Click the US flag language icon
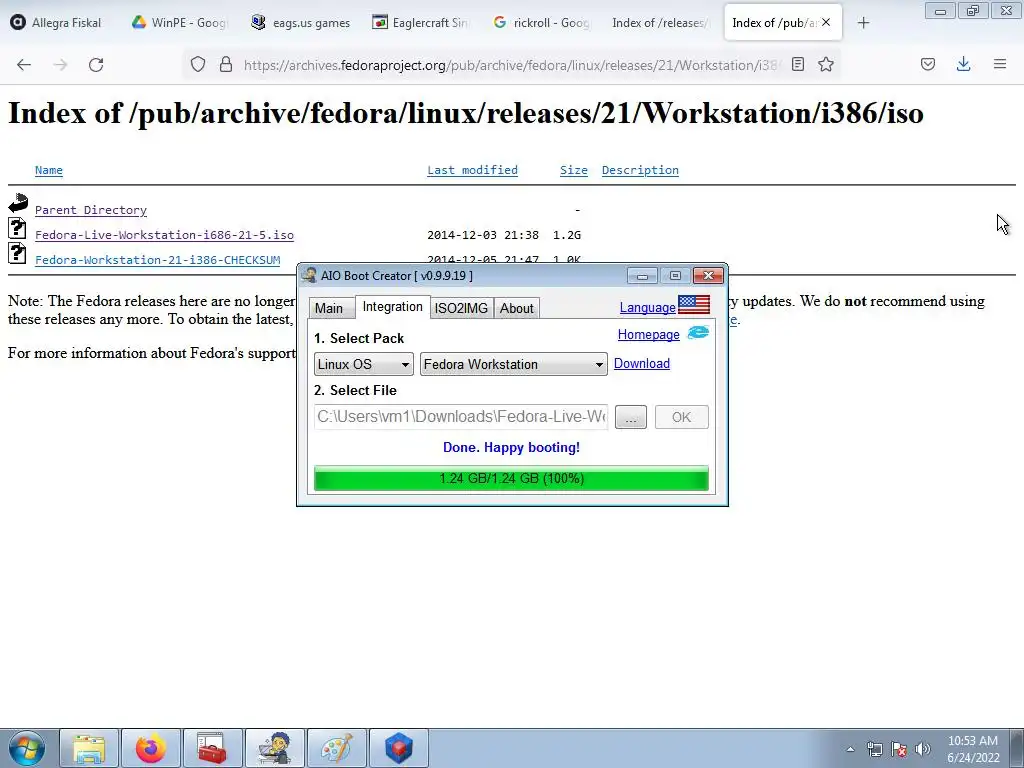1024x768 pixels. (694, 305)
